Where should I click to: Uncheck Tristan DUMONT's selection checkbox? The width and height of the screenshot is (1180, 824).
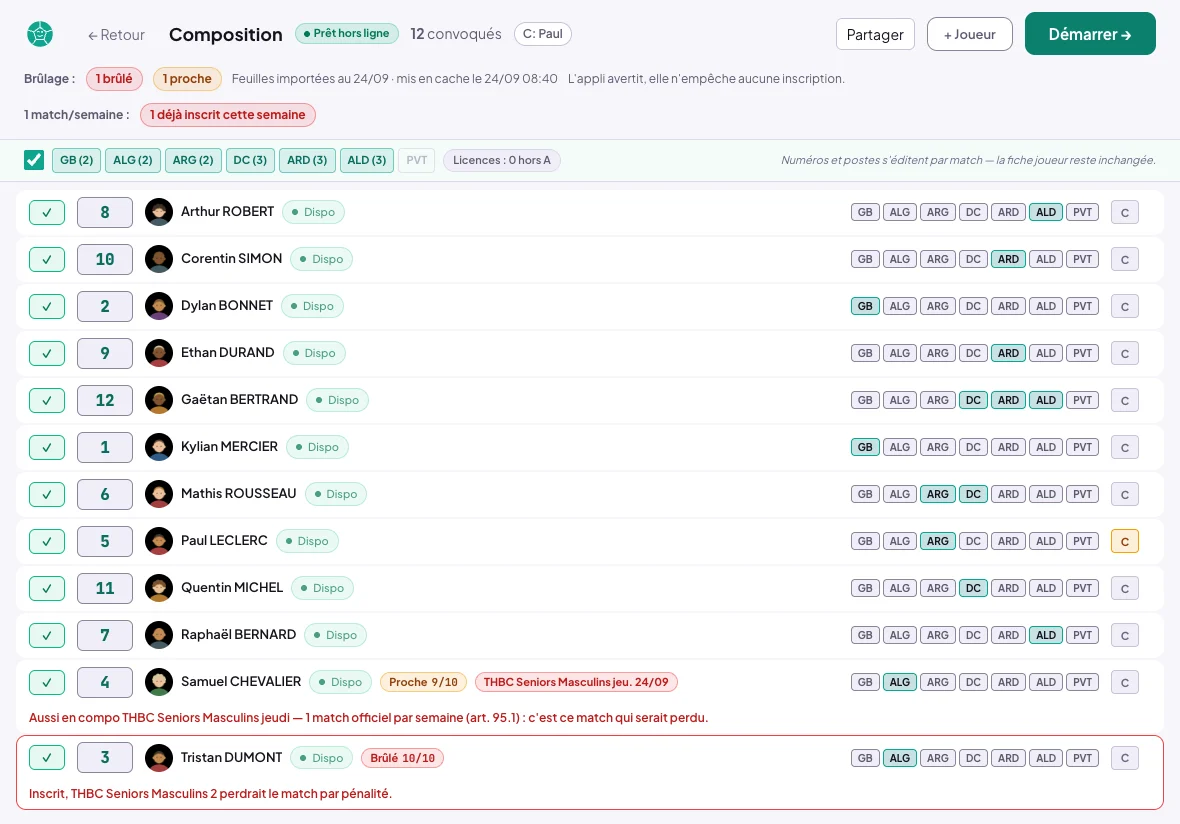(x=47, y=758)
